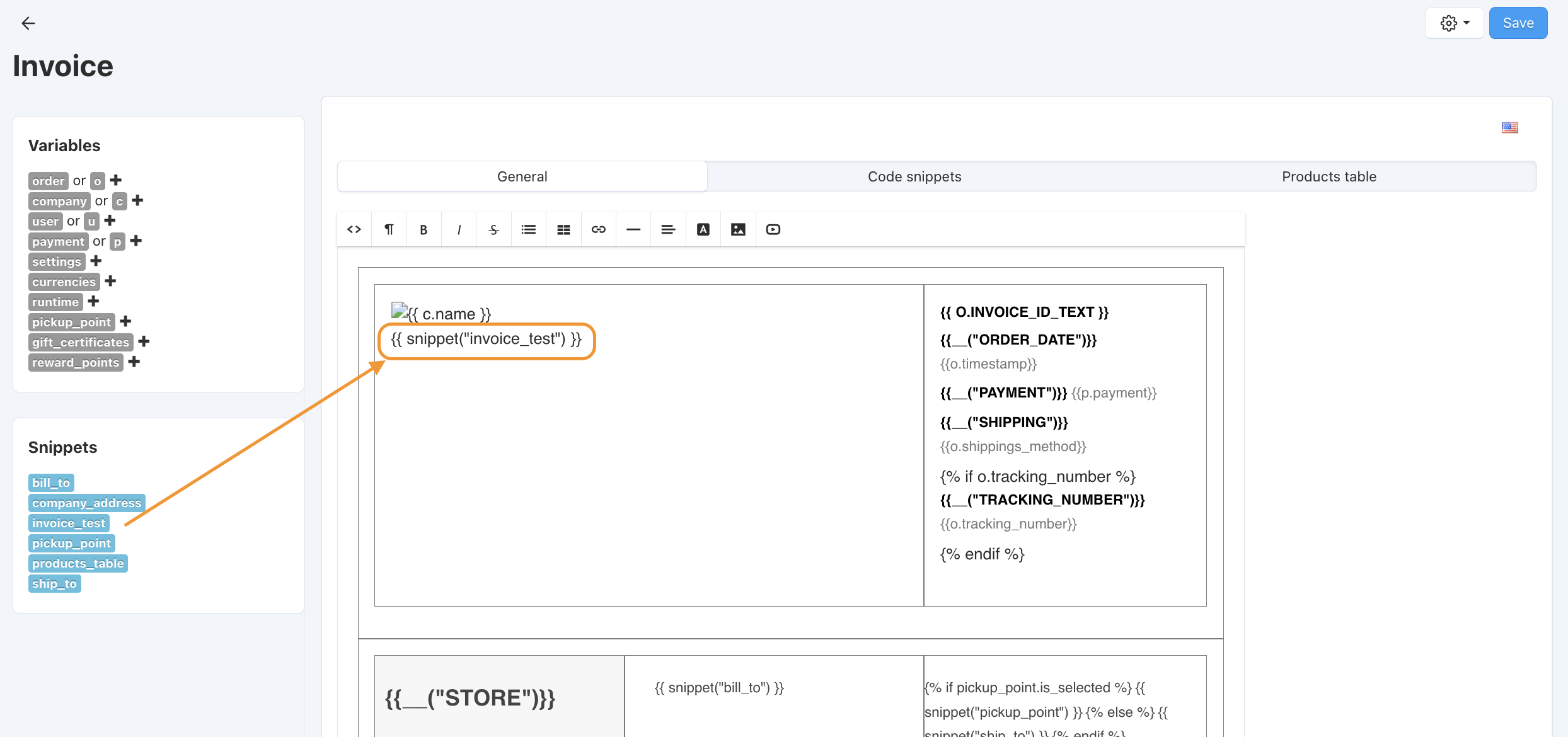The image size is (1568, 737).
Task: Click the ORDER_DATE label text
Action: [1018, 340]
